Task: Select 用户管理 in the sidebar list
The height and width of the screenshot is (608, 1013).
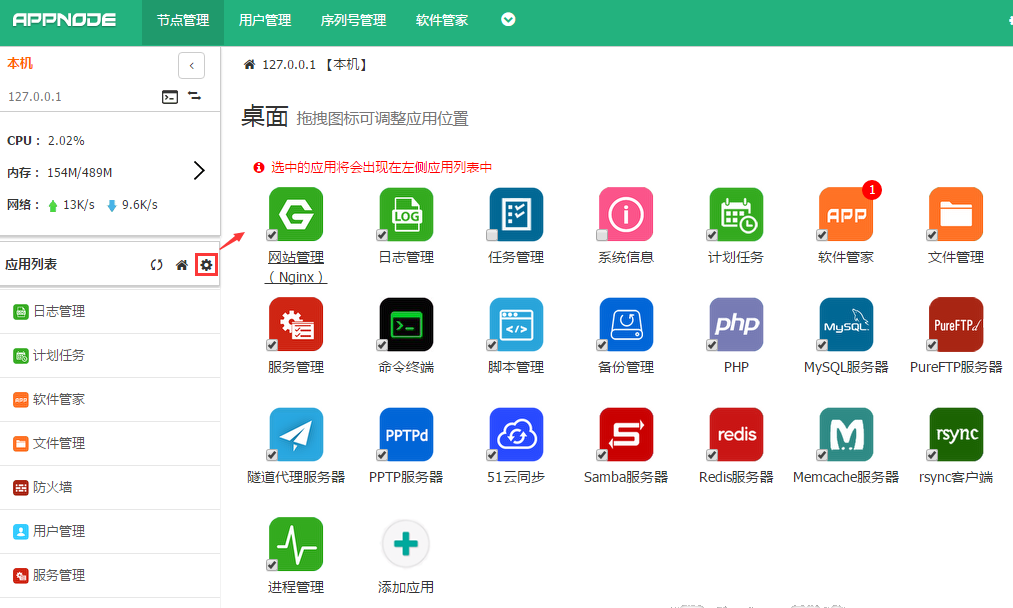Action: [110, 531]
